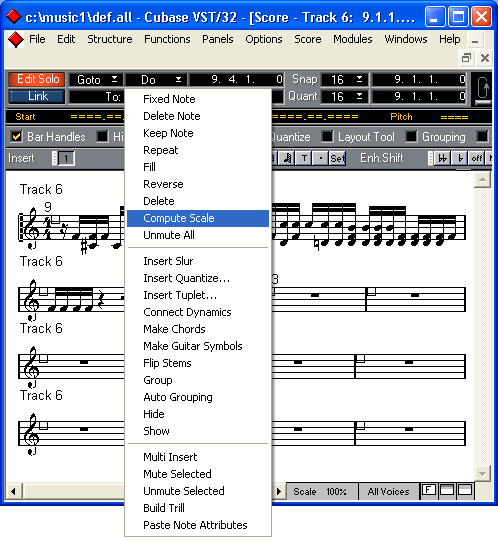This screenshot has height=547, width=498.
Task: Click the double-flat Enh.Shift button
Action: [x=443, y=158]
